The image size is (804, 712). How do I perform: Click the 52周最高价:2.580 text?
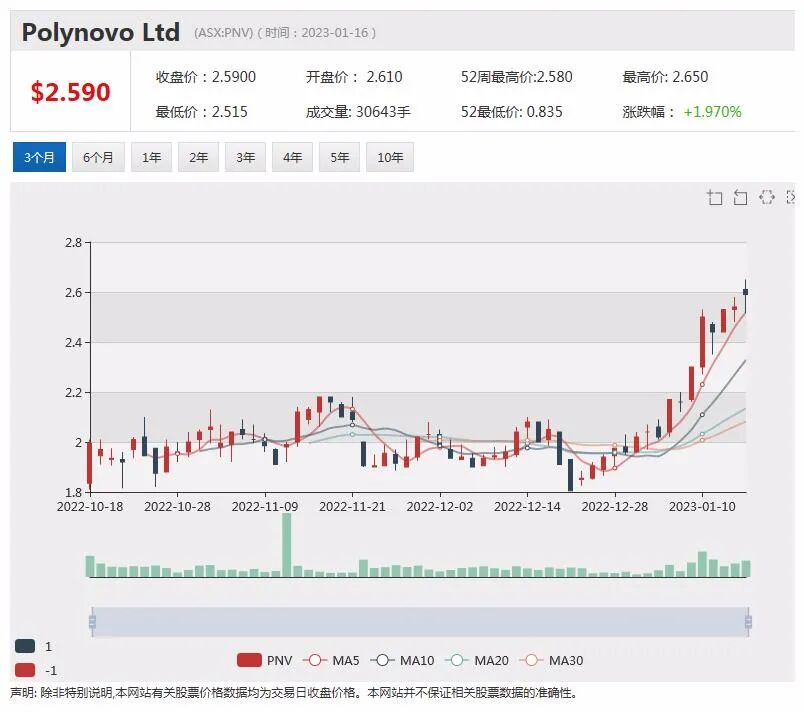(516, 77)
